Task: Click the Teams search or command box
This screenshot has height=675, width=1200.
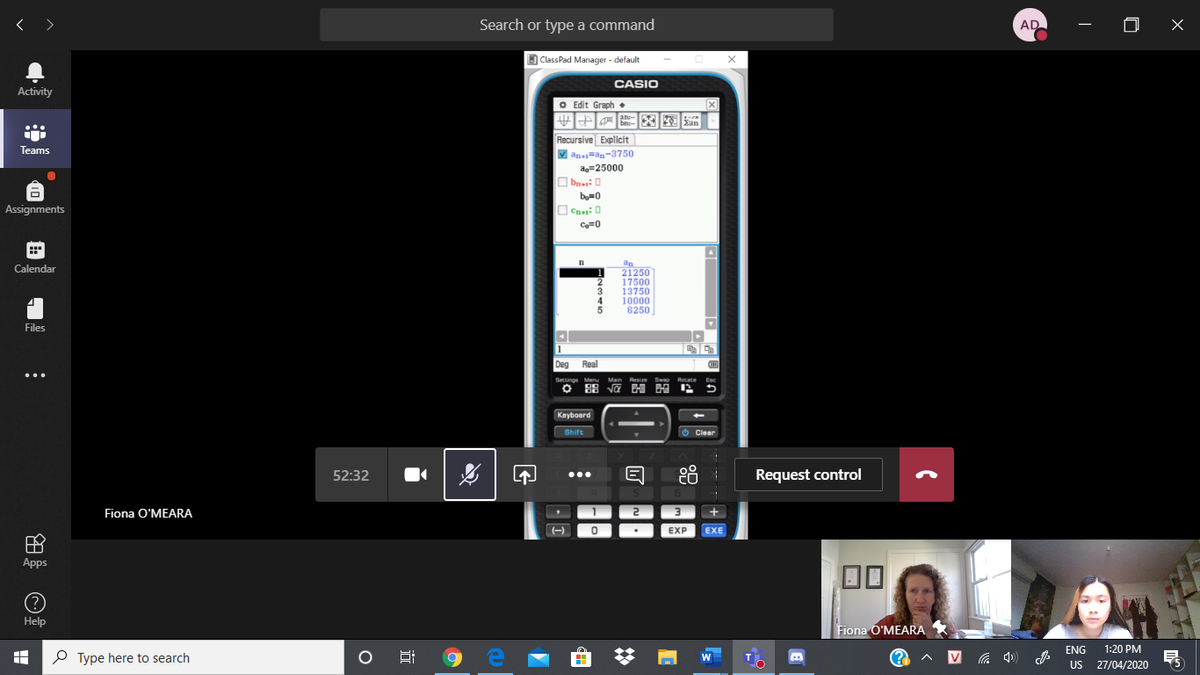Action: click(x=576, y=25)
